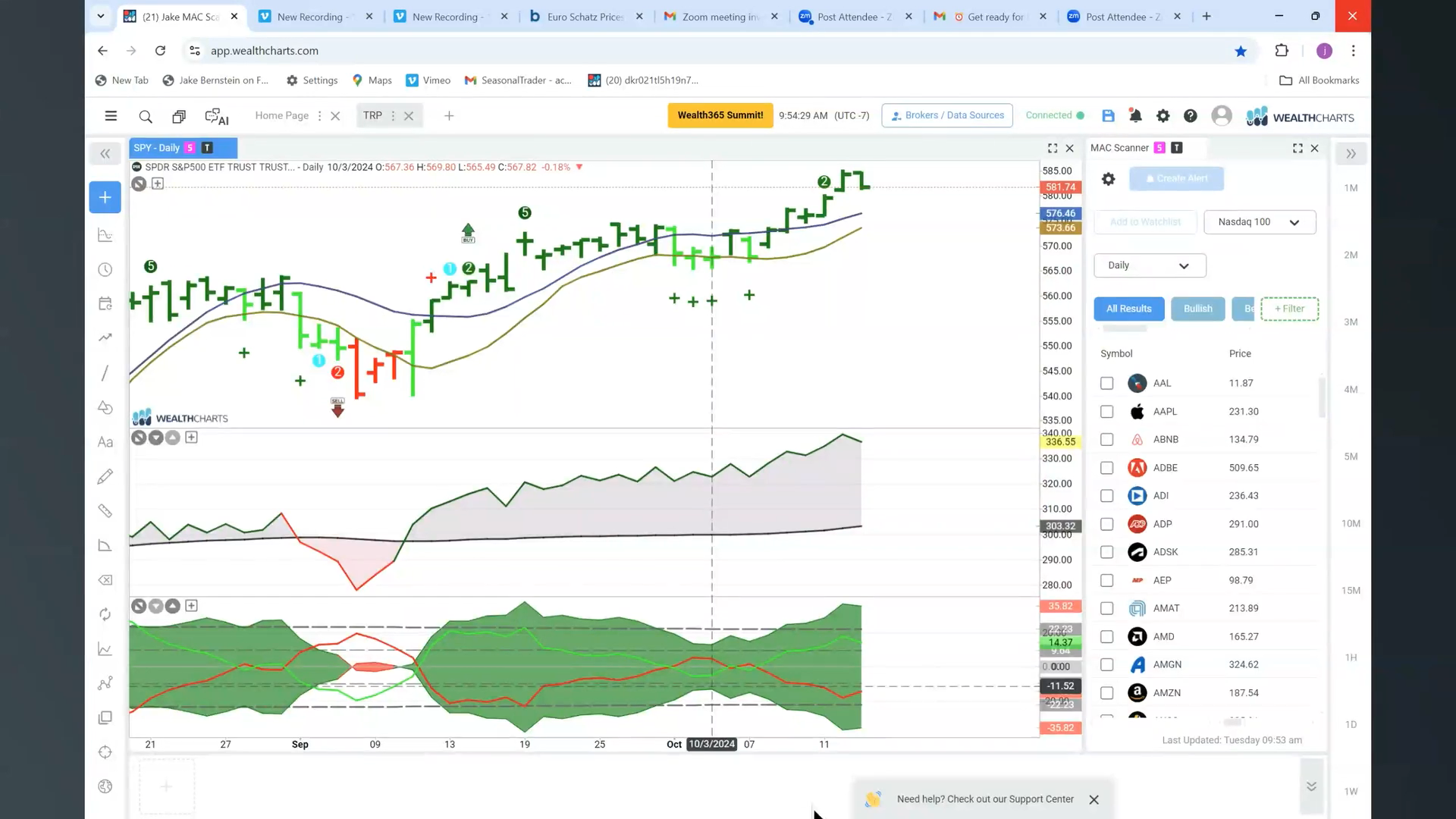Click the scanner list vertical scrollbar
This screenshot has height=819, width=1456.
tap(1322, 398)
